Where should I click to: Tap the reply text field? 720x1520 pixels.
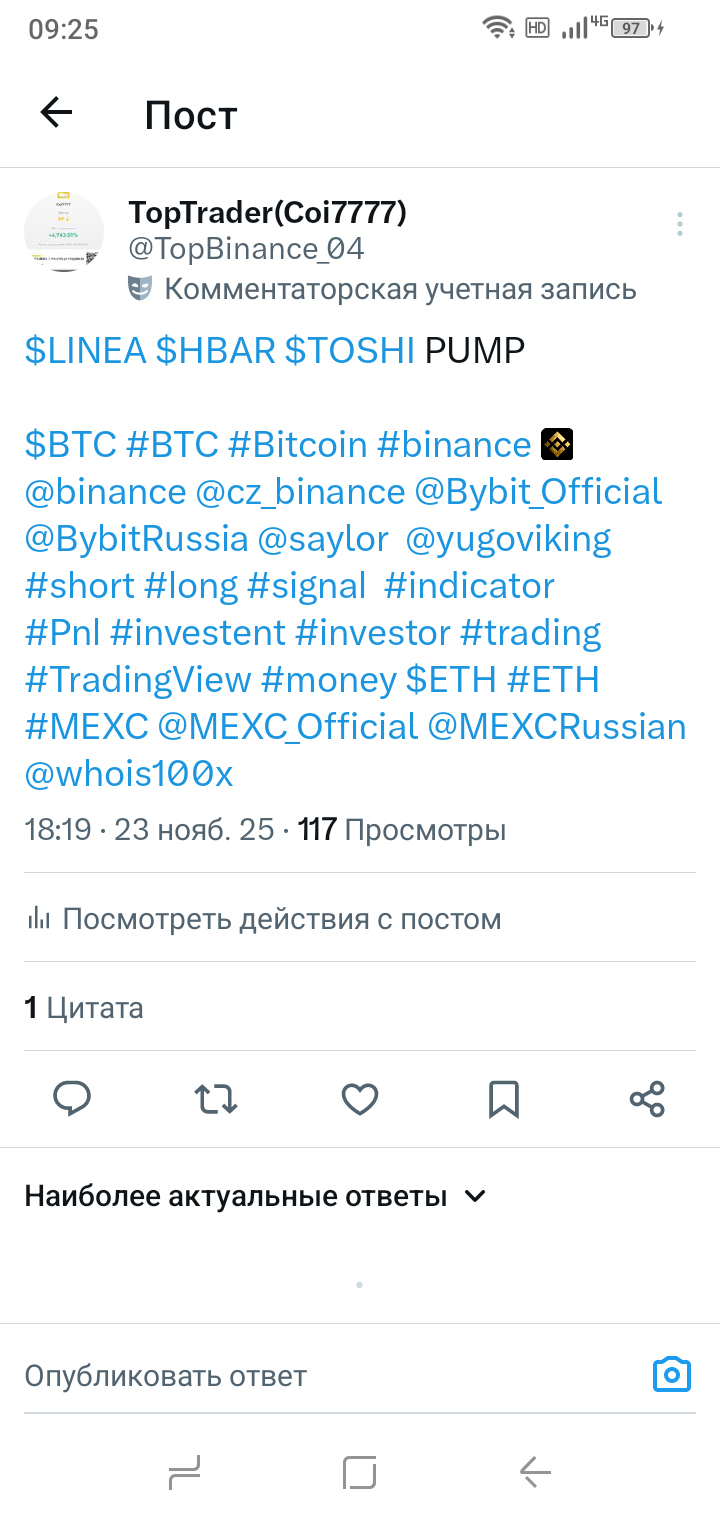pos(300,1376)
